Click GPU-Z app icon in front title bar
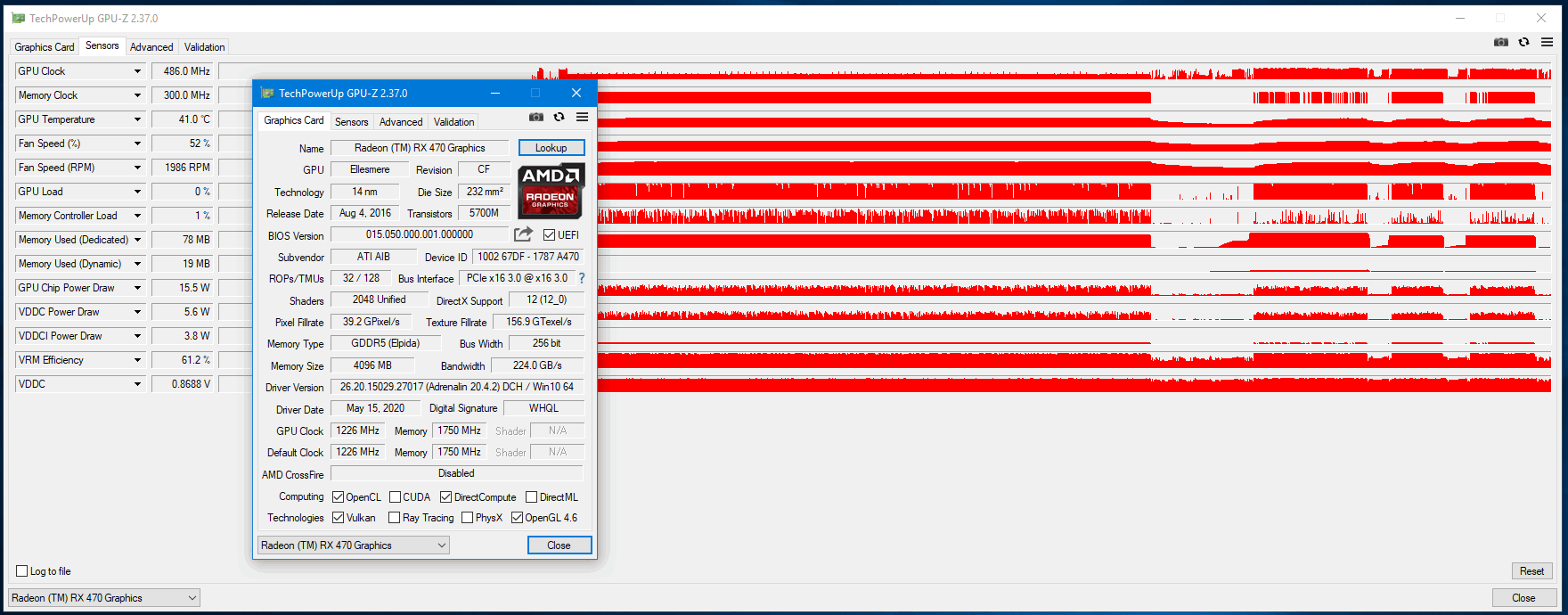This screenshot has height=615, width=1568. coord(266,93)
